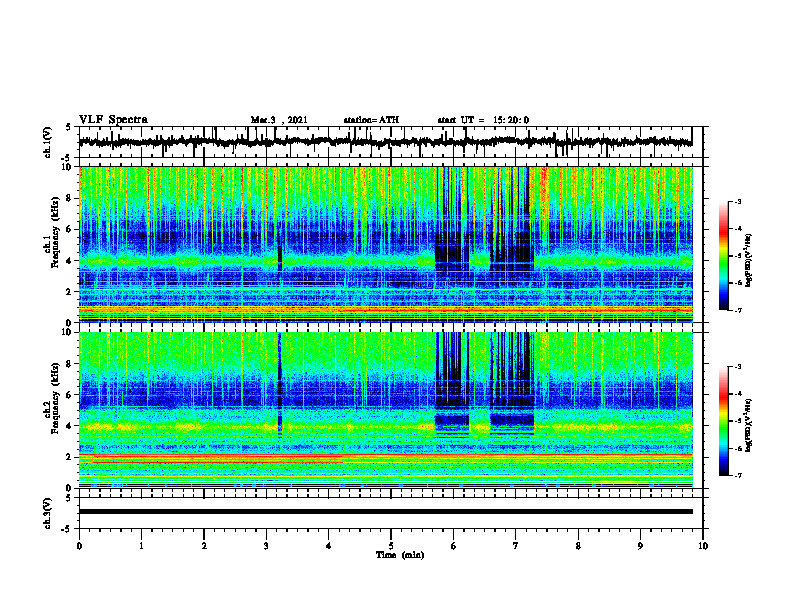The image size is (792, 612).
Task: Click the "2" tick on the time axis
Action: click(204, 546)
